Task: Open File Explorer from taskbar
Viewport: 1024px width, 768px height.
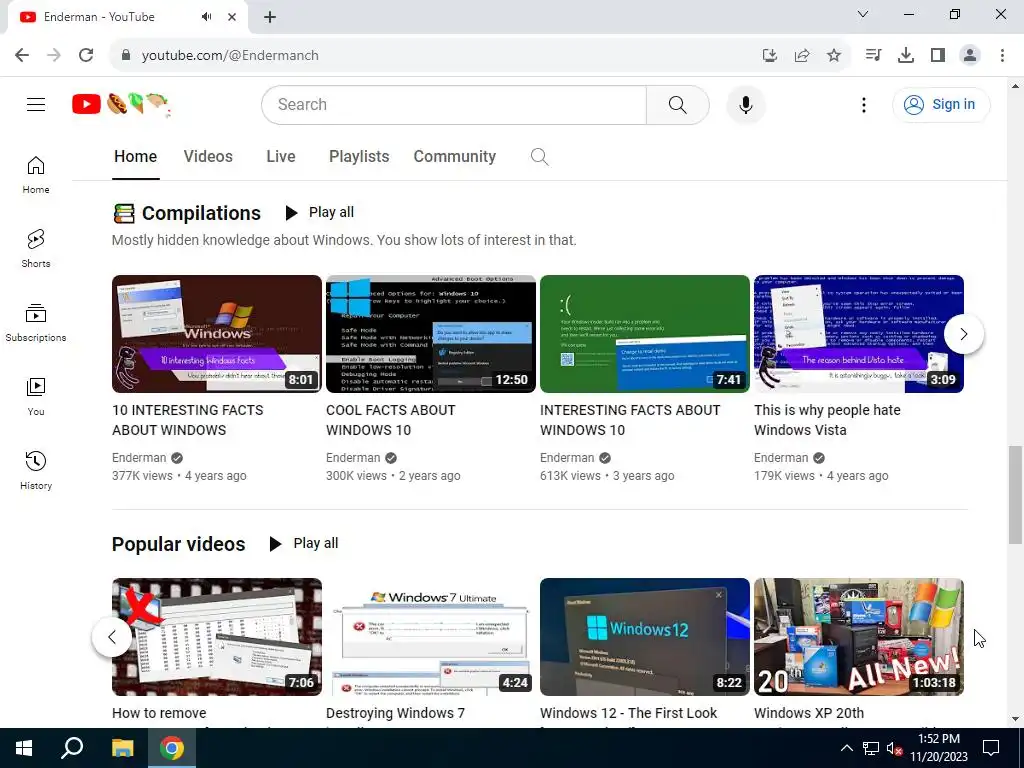Action: tap(122, 748)
